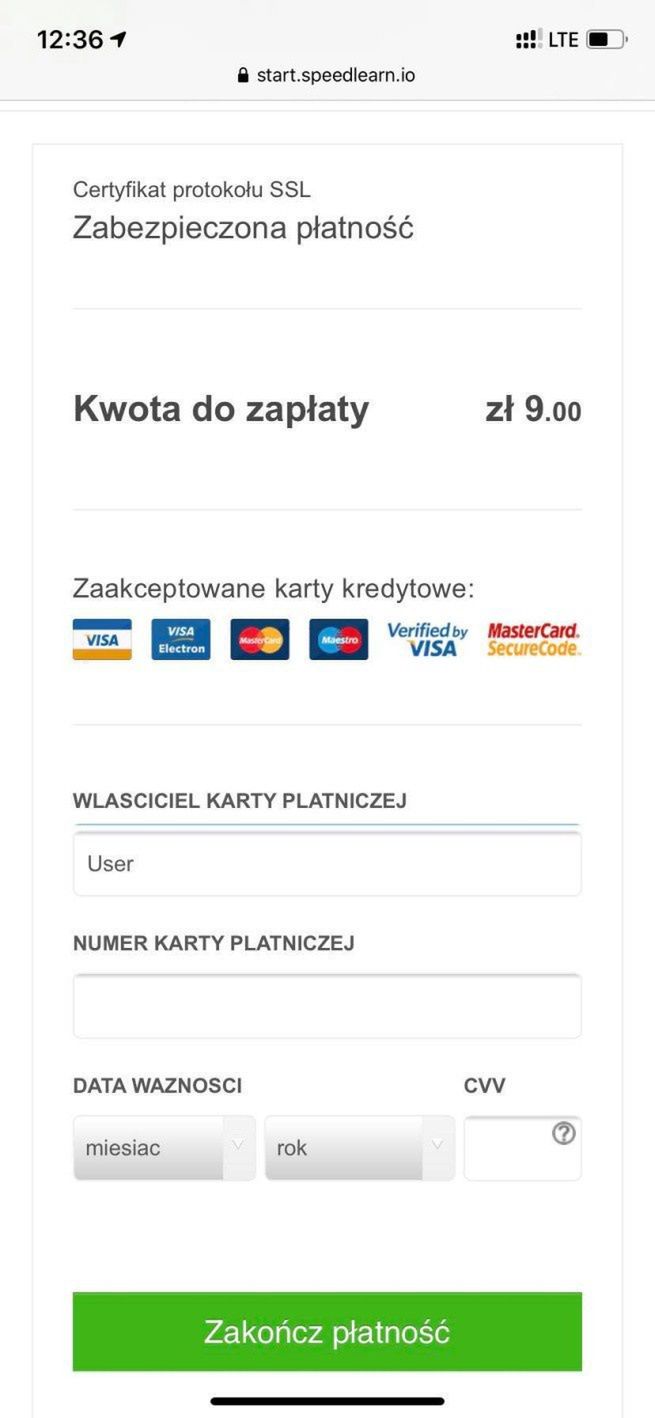
Task: Open the CVV help question mark icon
Action: [563, 1132]
